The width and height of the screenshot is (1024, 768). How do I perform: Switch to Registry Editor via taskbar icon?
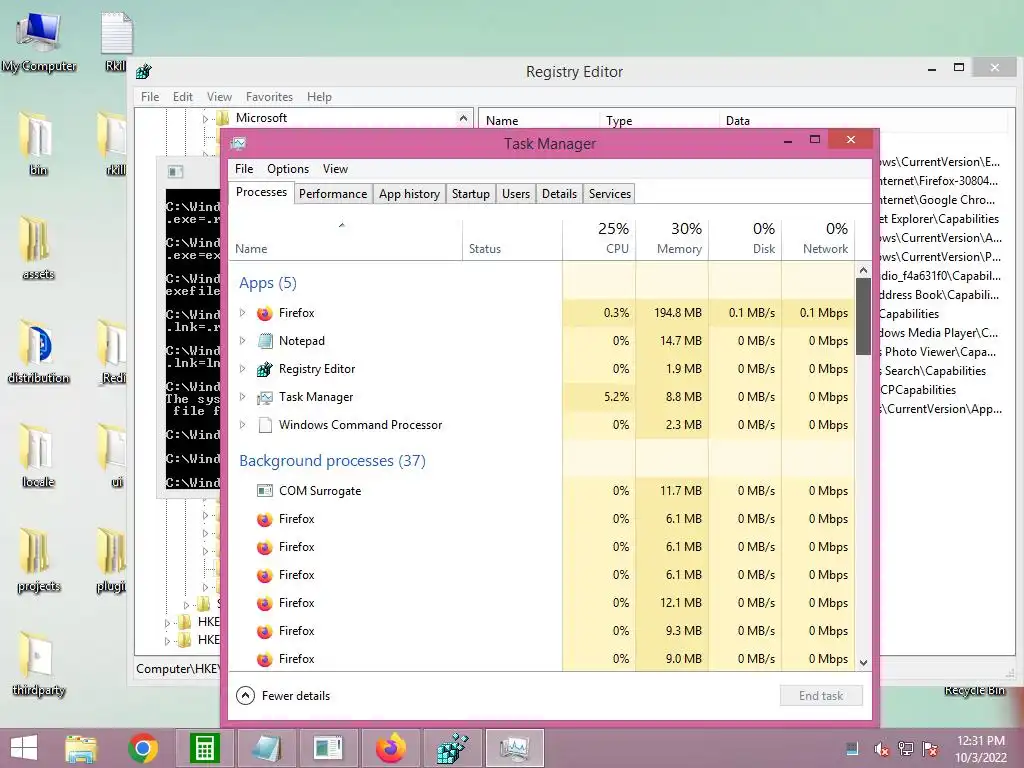[x=453, y=748]
